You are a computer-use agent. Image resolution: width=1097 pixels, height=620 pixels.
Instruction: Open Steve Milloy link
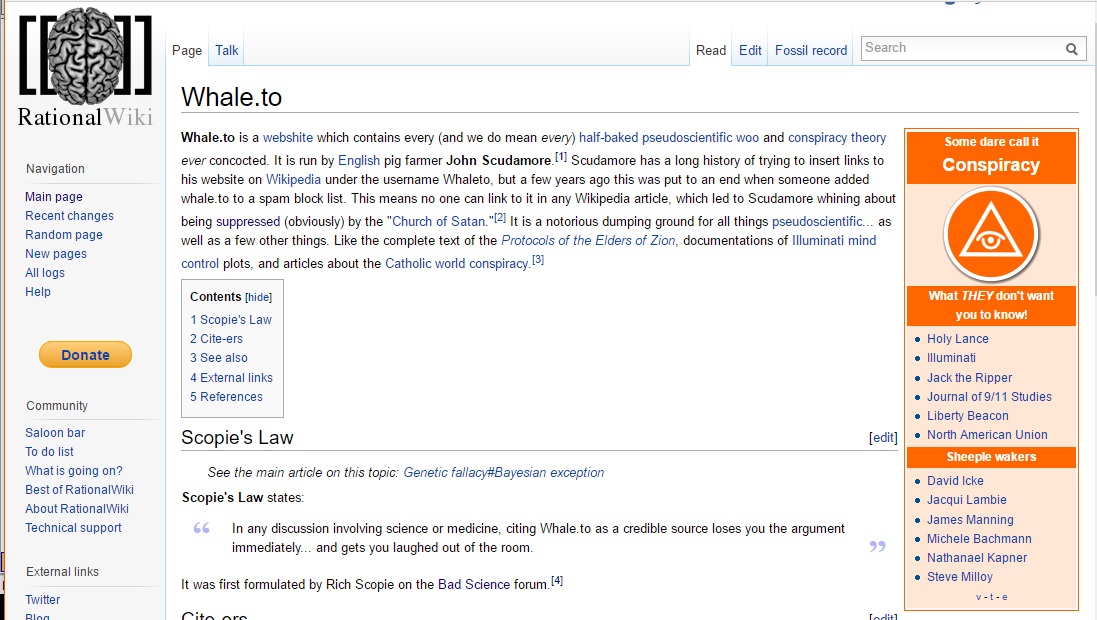point(960,577)
